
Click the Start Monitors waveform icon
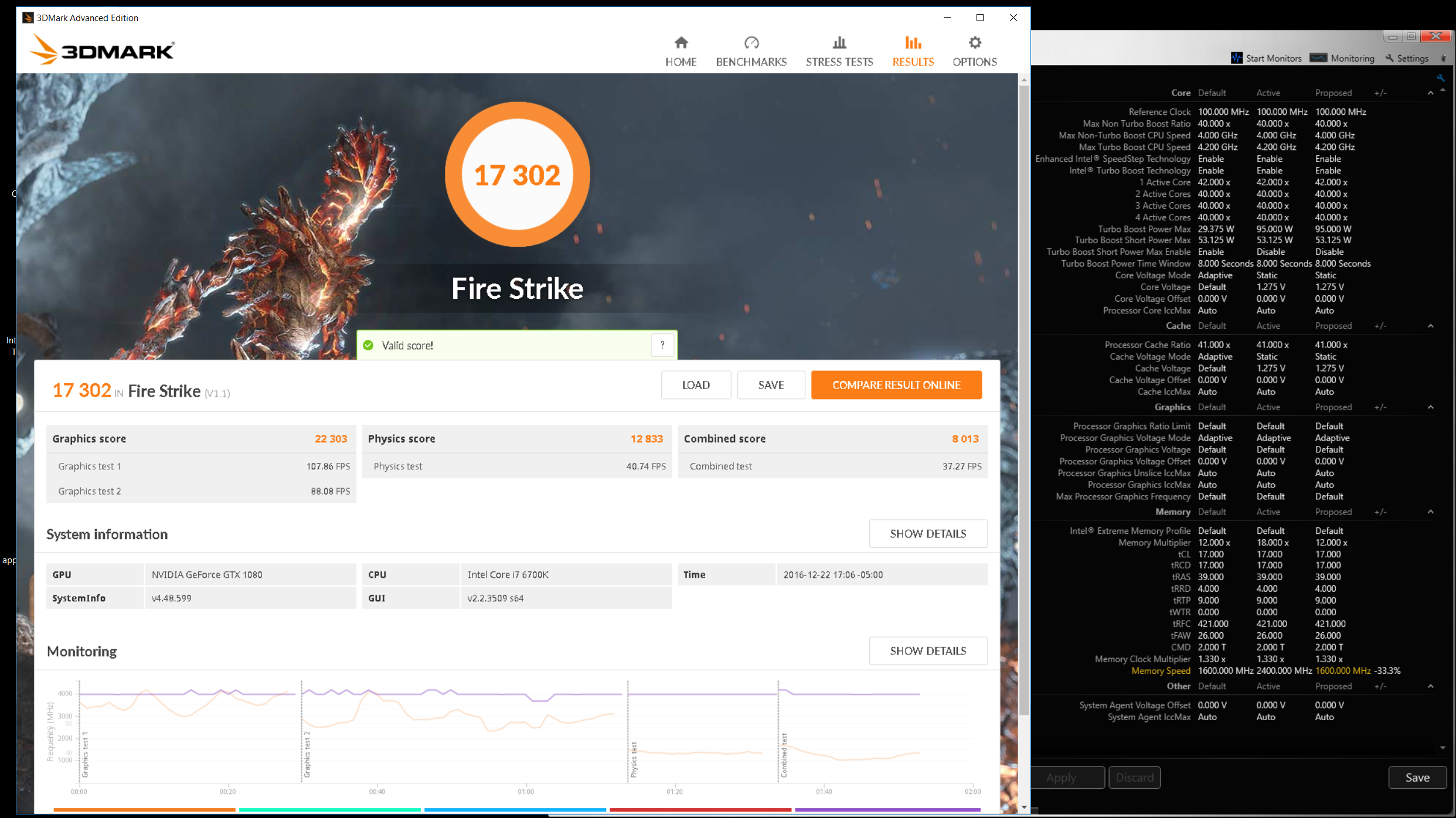pyautogui.click(x=1236, y=58)
